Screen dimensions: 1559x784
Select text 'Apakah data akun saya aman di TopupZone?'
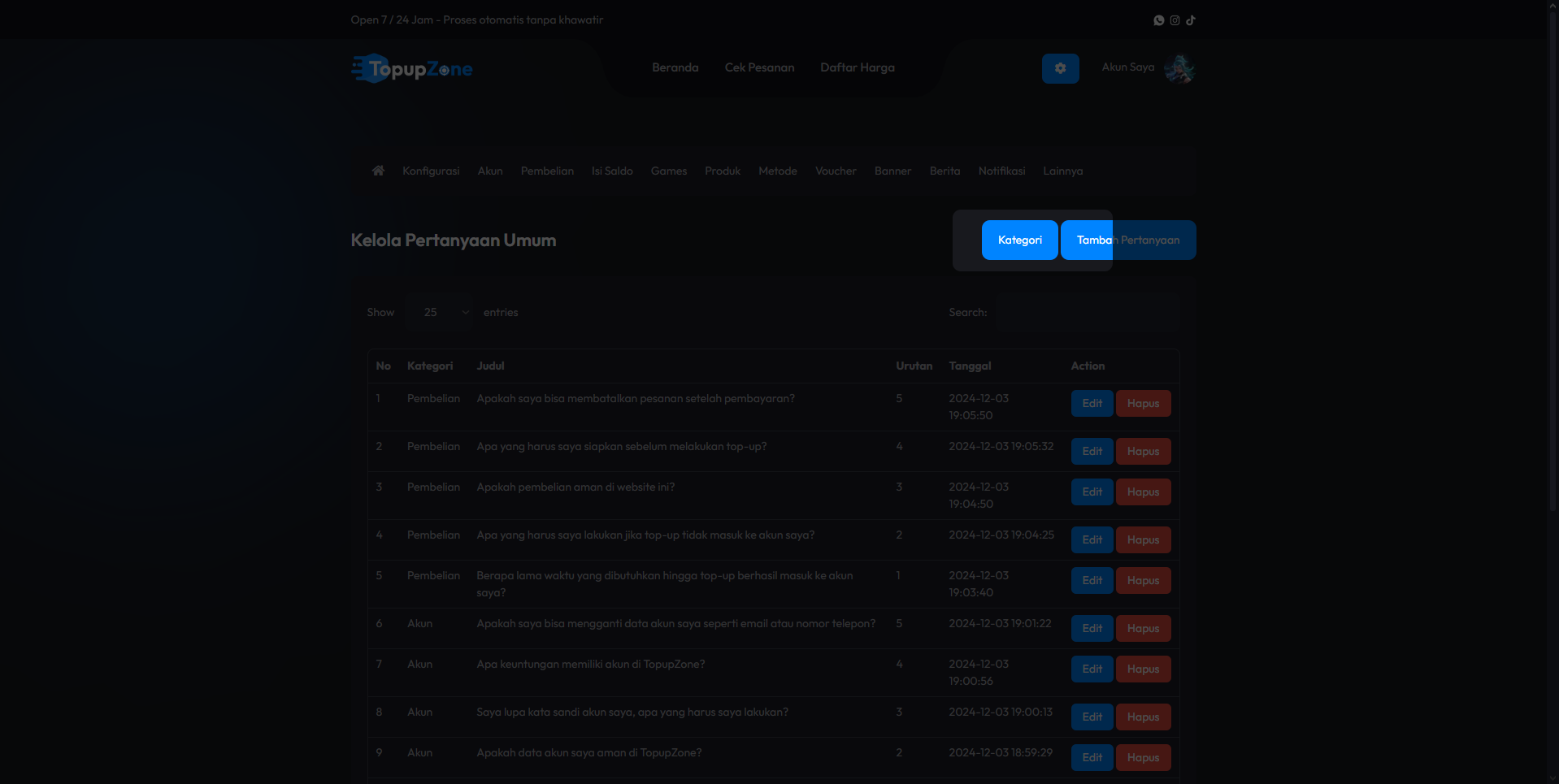[588, 753]
